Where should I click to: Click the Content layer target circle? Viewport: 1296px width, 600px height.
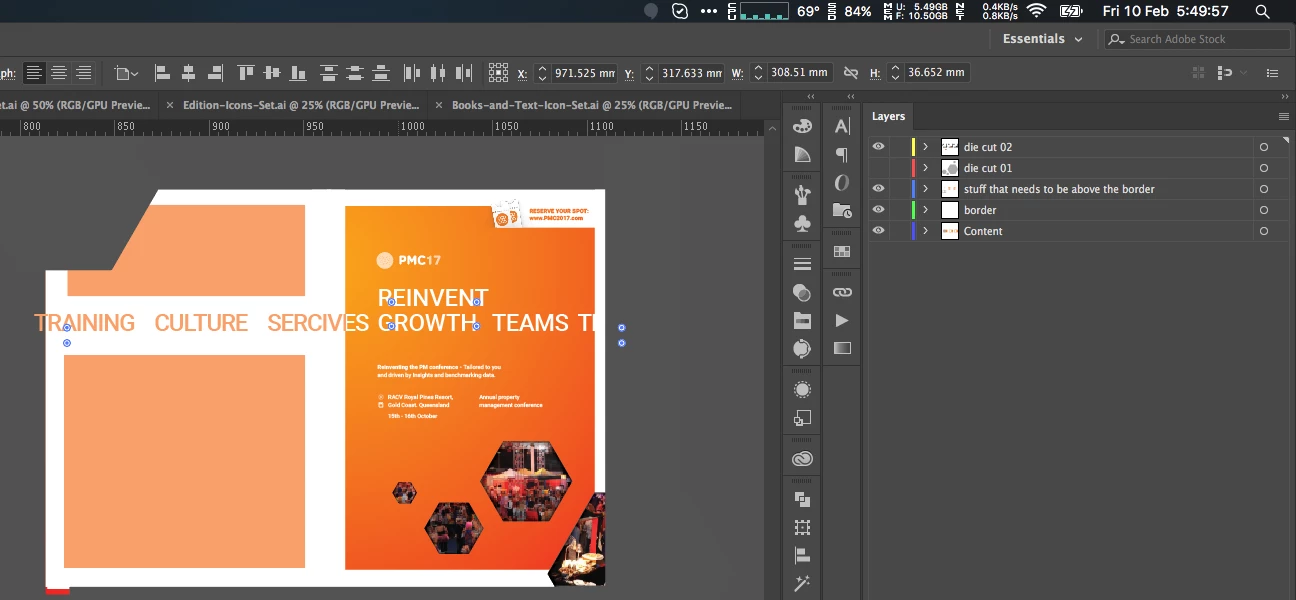tap(1264, 231)
